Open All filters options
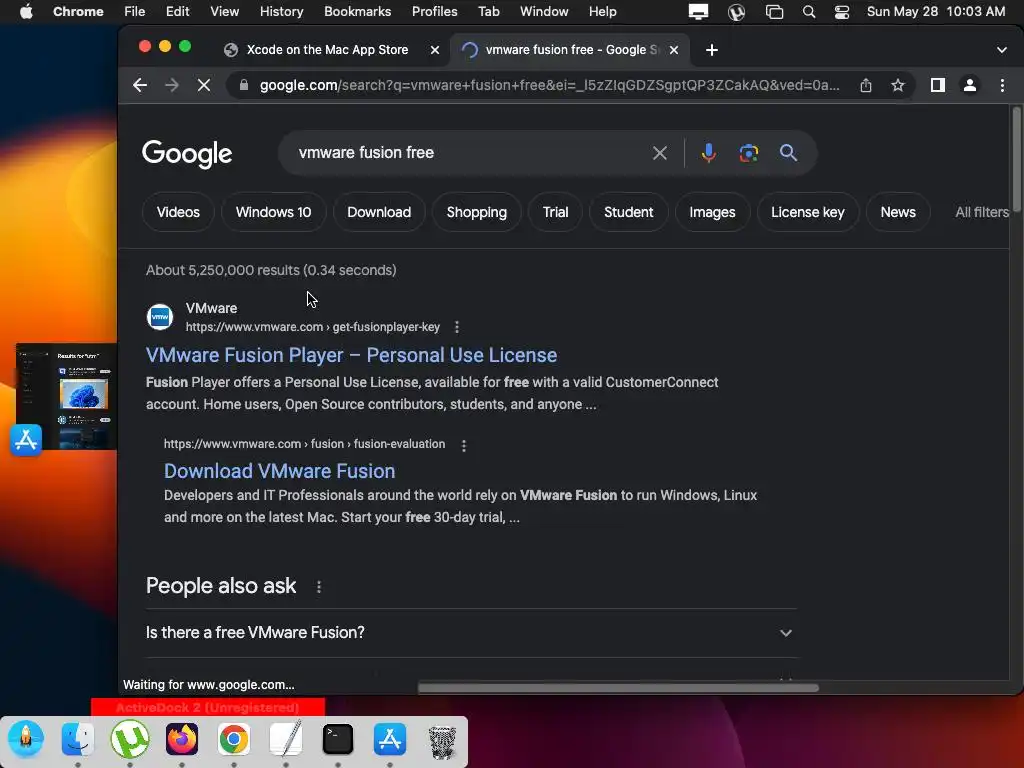Viewport: 1024px width, 768px height. (x=982, y=212)
